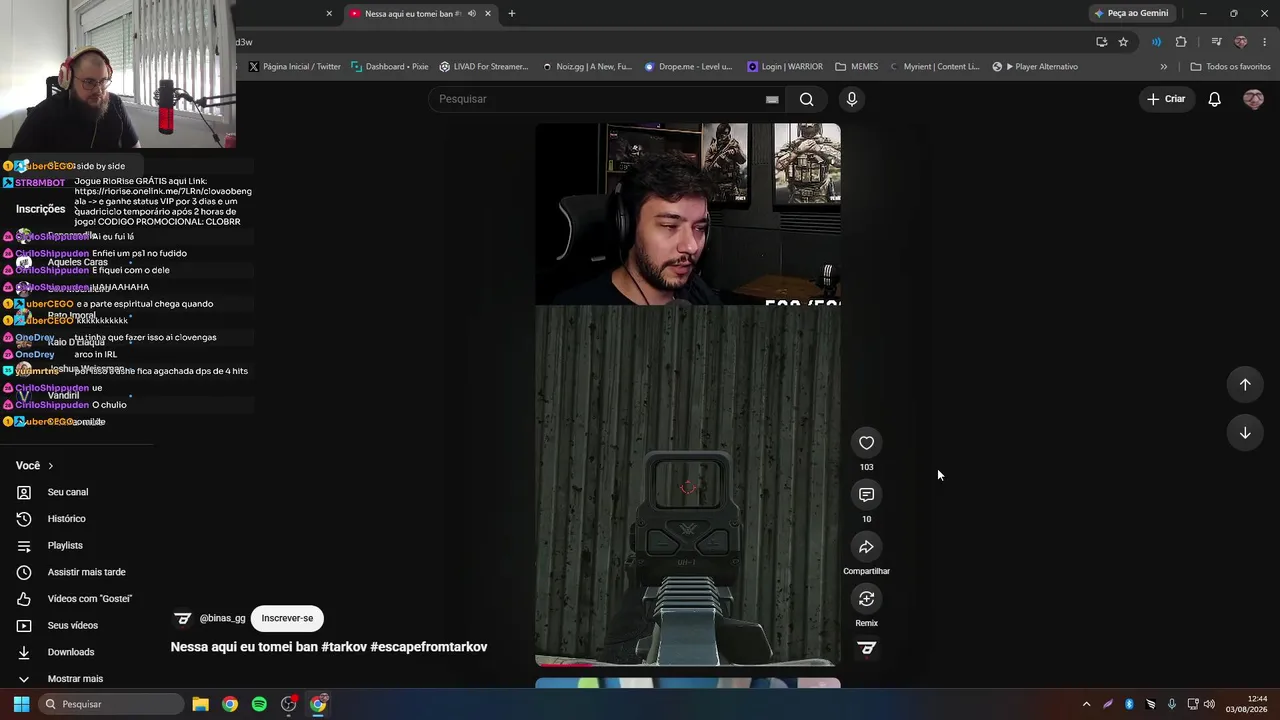The height and width of the screenshot is (720, 1280).
Task: Open the Chrome extensions puzzle menu
Action: 1181,42
